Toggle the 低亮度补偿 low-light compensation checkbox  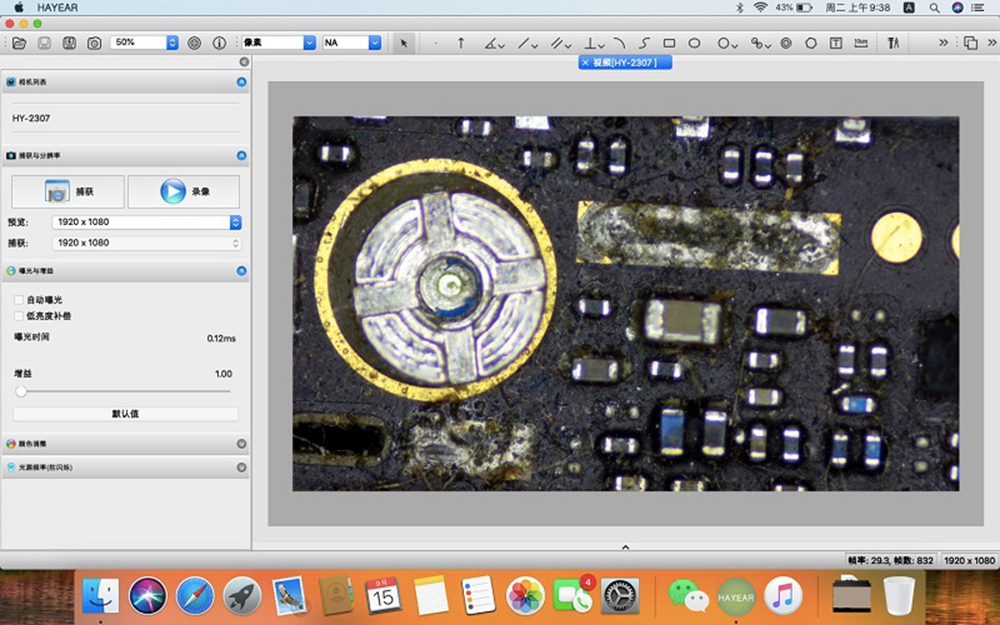[19, 316]
